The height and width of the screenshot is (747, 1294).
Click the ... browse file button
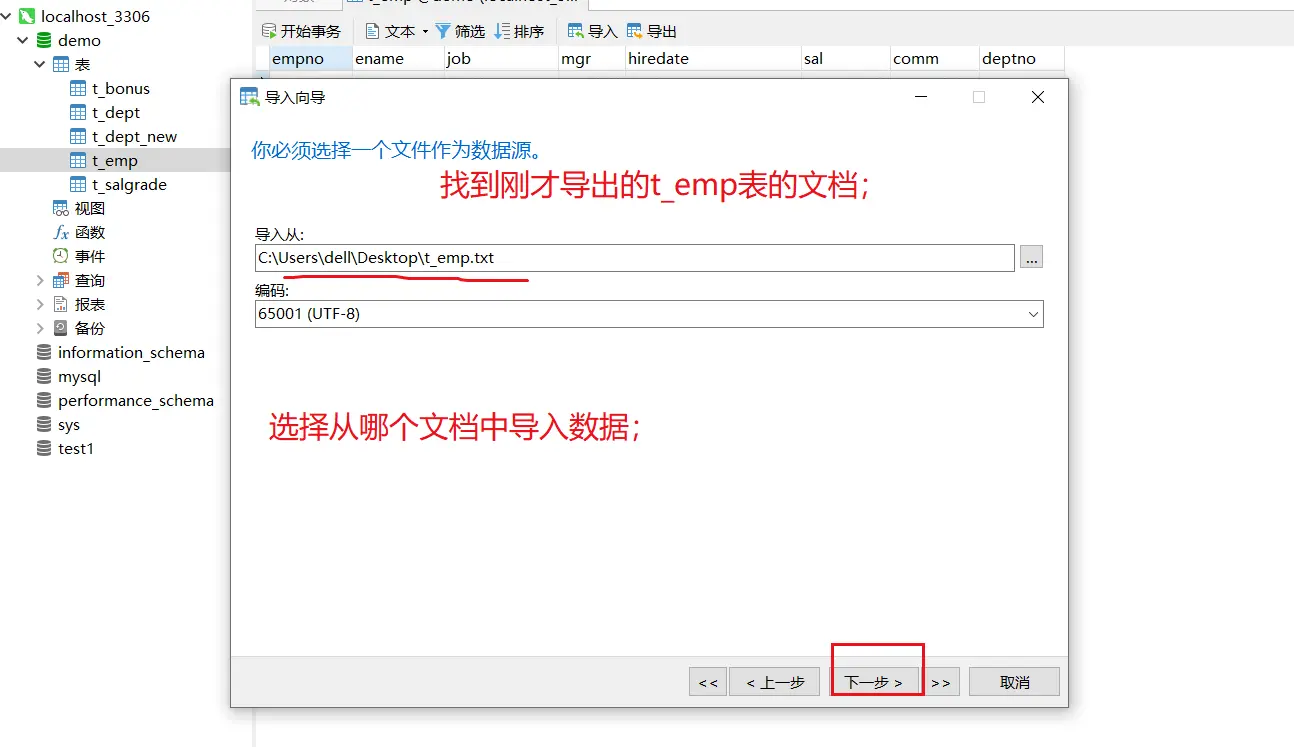tap(1032, 258)
